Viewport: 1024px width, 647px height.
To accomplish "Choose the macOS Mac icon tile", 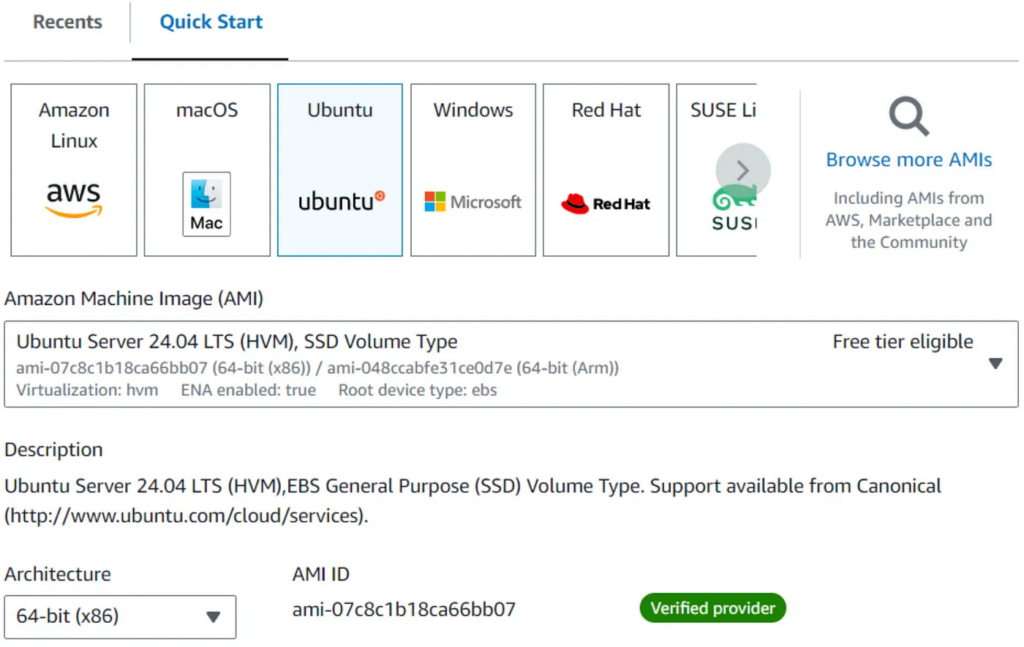I will pos(207,170).
